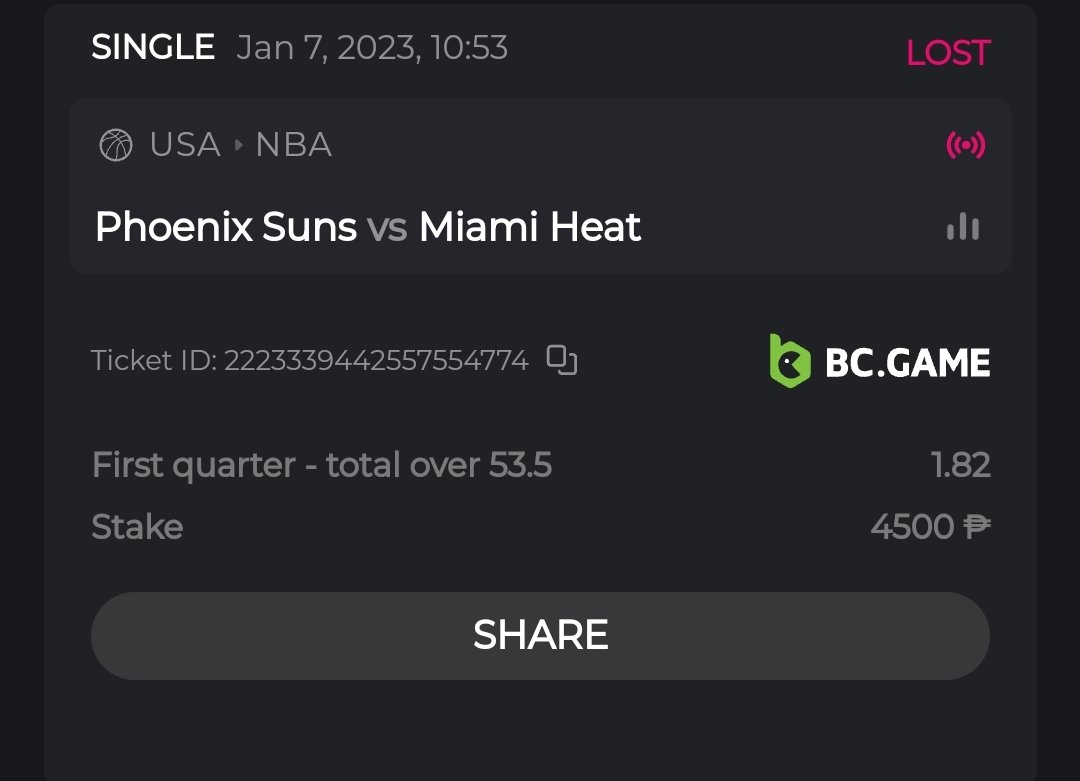Click the 1.82 odds value
The image size is (1080, 781).
pyautogui.click(x=960, y=465)
